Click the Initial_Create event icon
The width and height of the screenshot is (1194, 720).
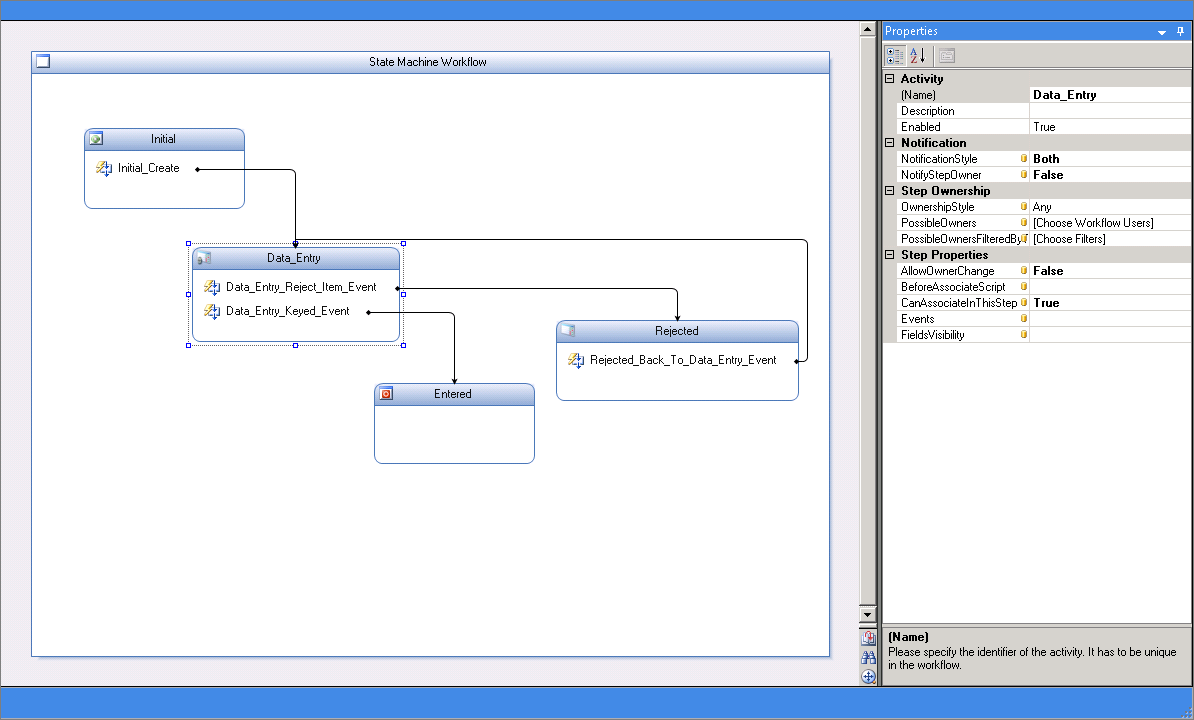click(104, 168)
